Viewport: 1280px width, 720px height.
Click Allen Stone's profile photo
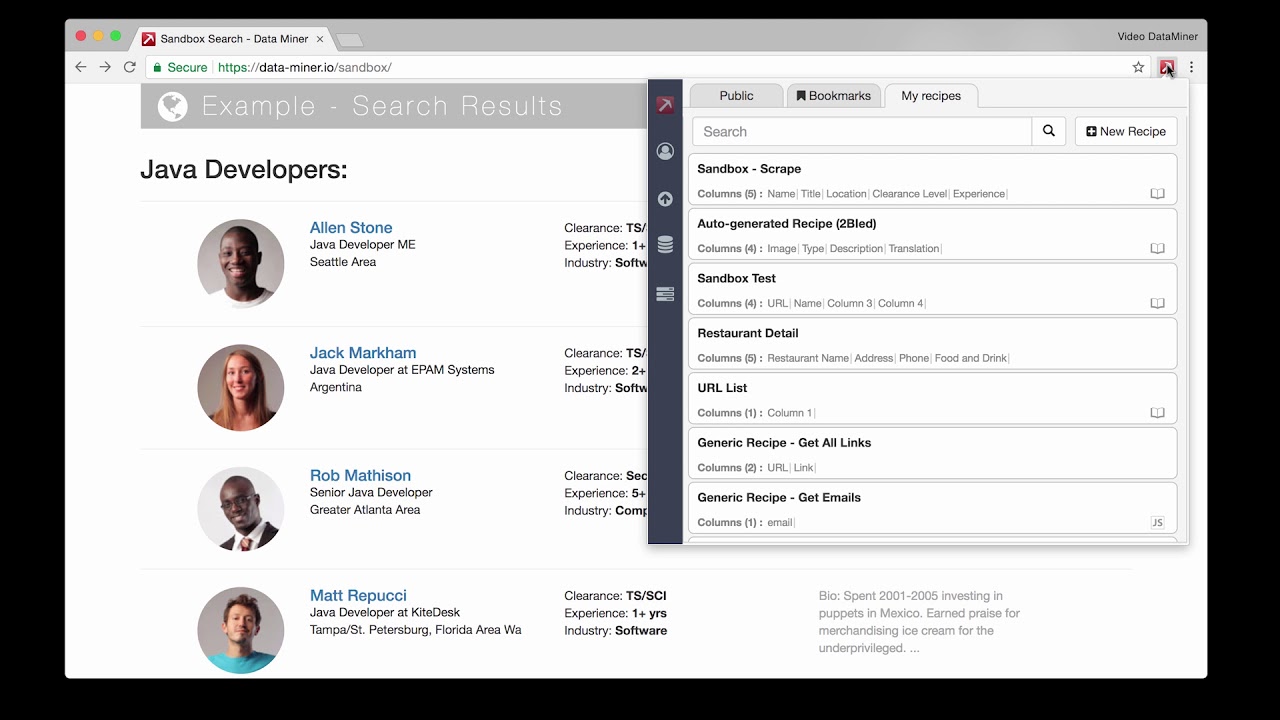point(241,263)
